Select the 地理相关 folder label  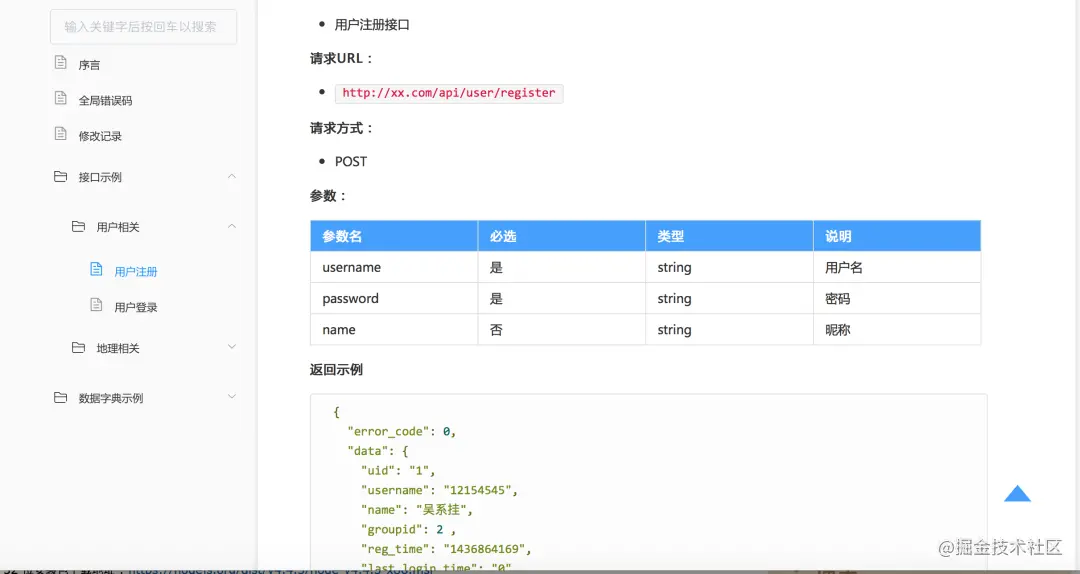click(118, 348)
